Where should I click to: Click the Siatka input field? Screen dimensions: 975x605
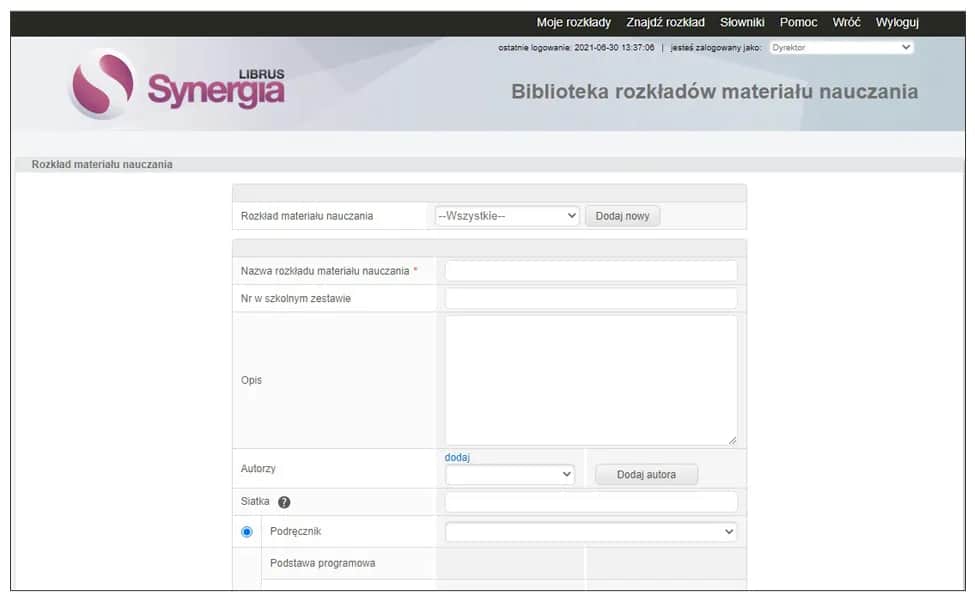[590, 501]
